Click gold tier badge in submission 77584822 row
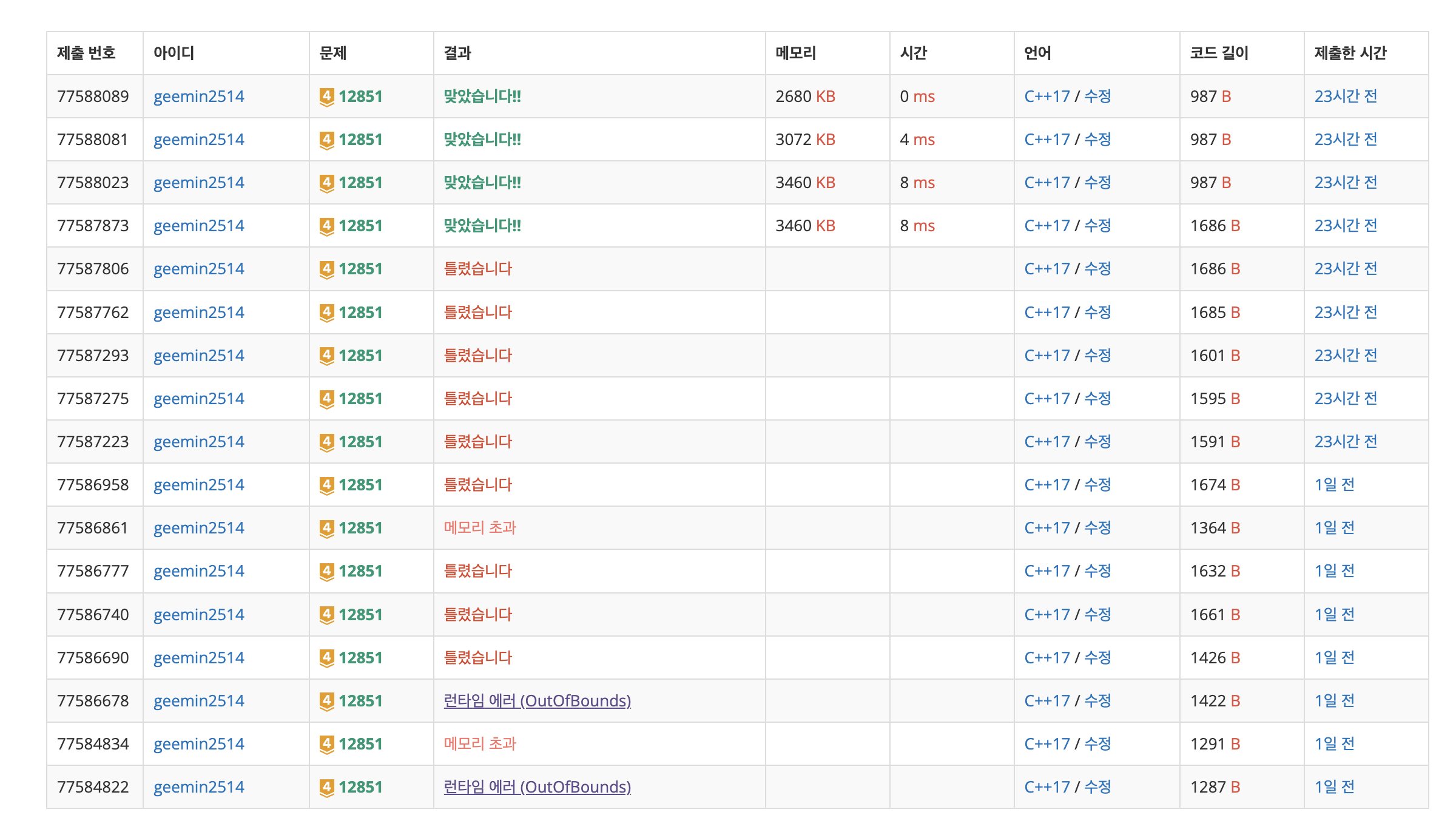The height and width of the screenshot is (829, 1456). (326, 787)
